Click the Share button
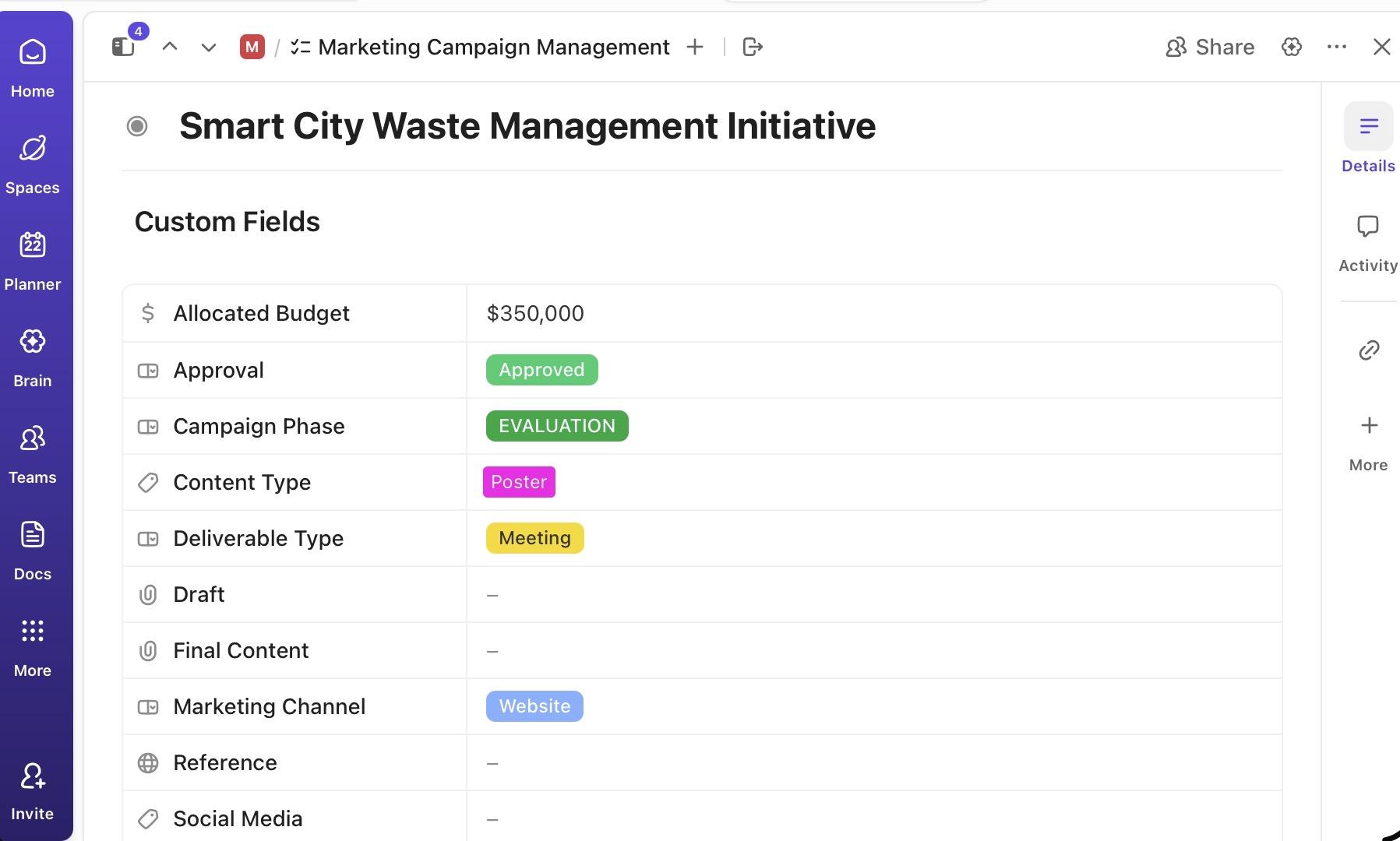 [1210, 48]
